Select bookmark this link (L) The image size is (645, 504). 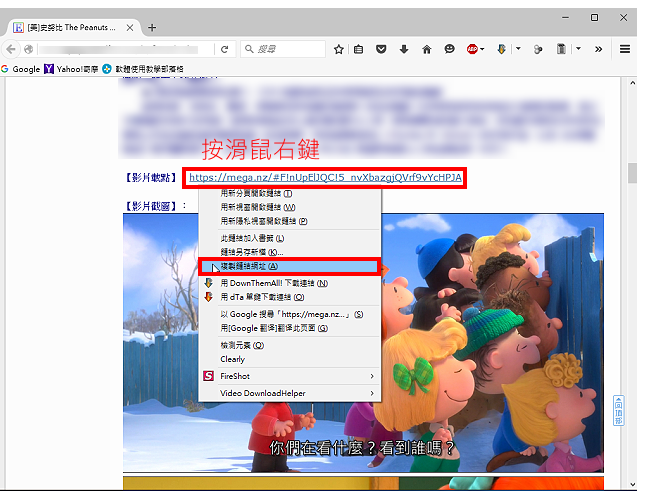290,238
